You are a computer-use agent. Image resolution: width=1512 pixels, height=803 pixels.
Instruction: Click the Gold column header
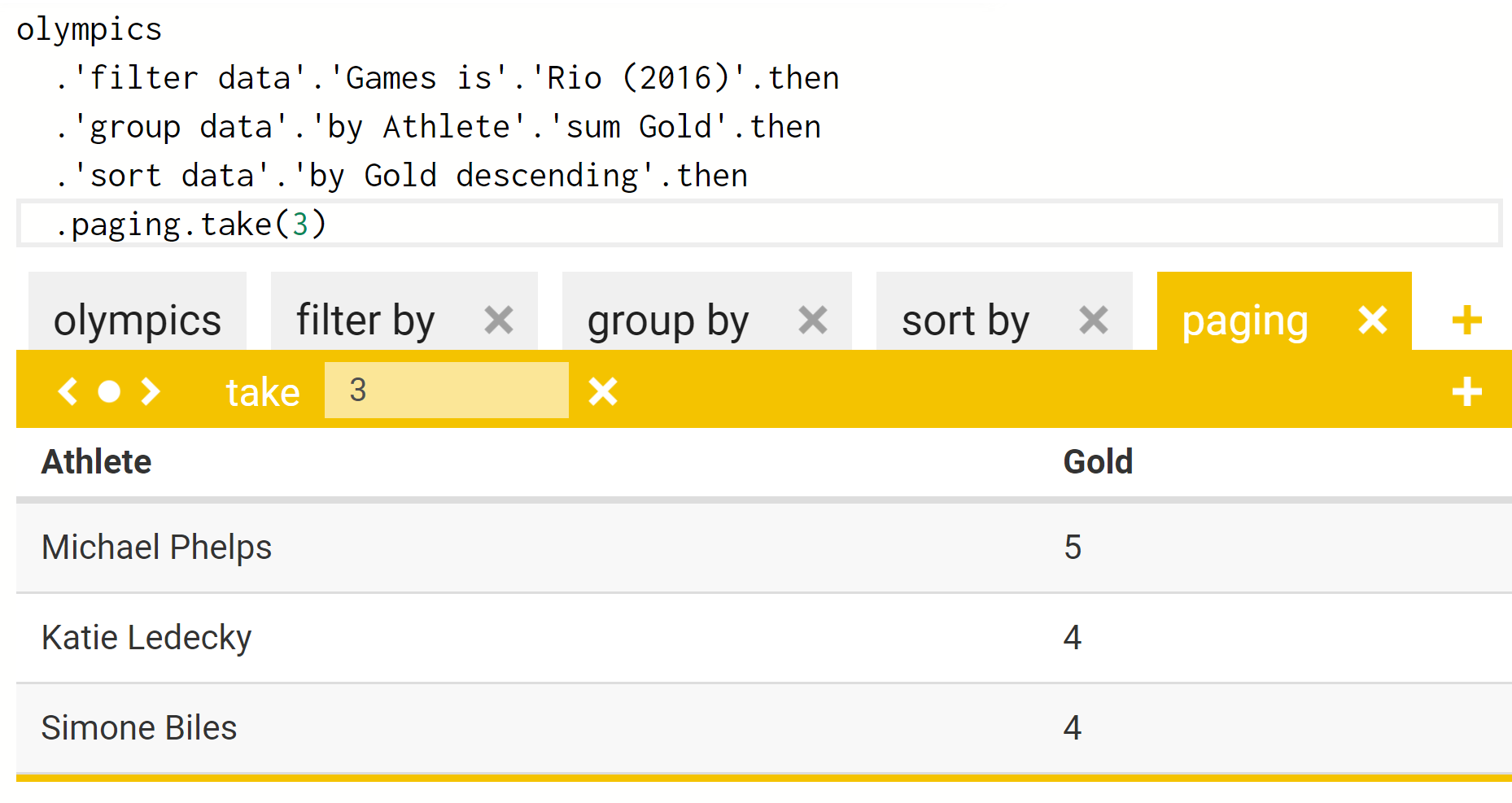[x=1097, y=462]
